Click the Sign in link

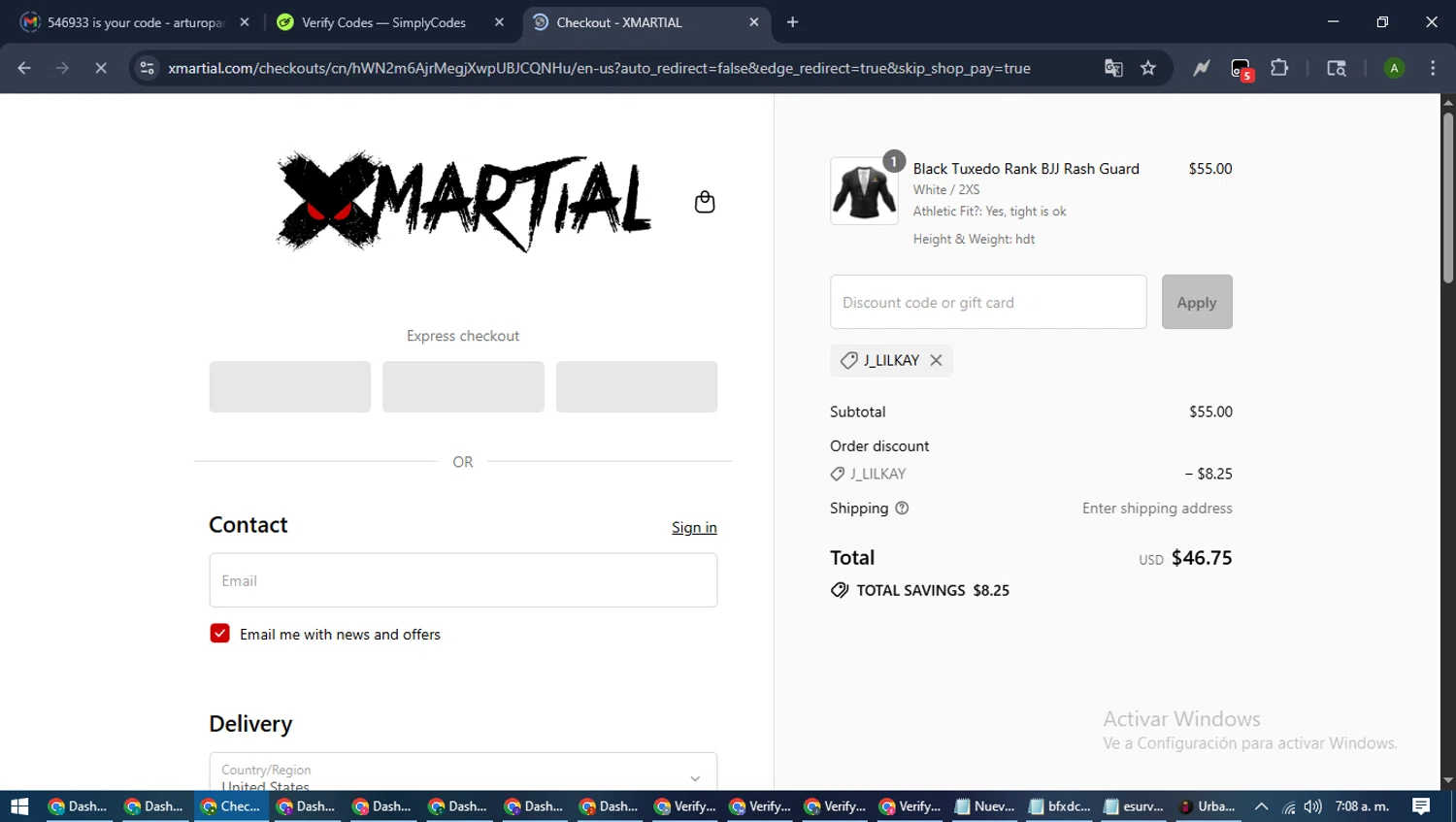coord(694,528)
